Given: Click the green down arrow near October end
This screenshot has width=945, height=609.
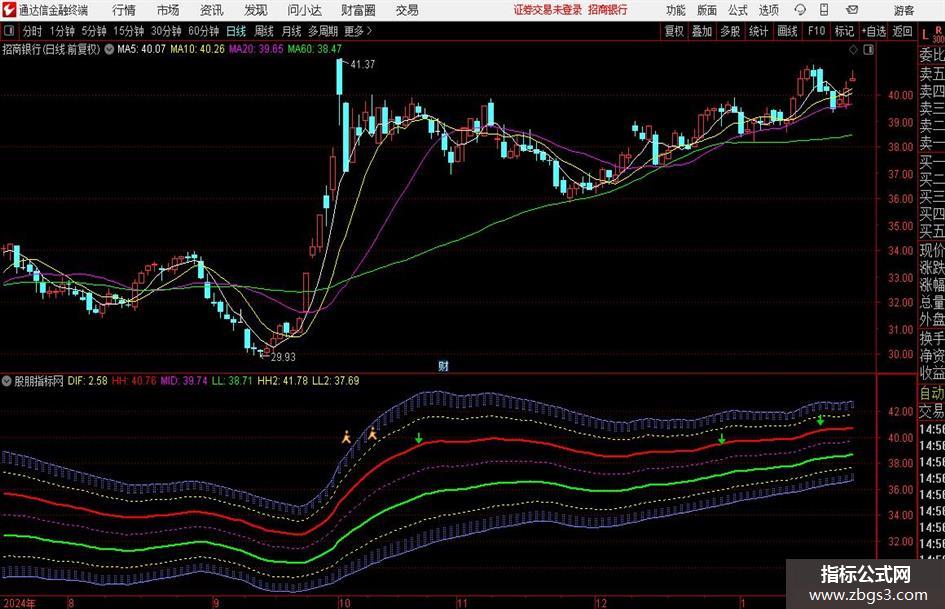Looking at the screenshot, I should [419, 438].
